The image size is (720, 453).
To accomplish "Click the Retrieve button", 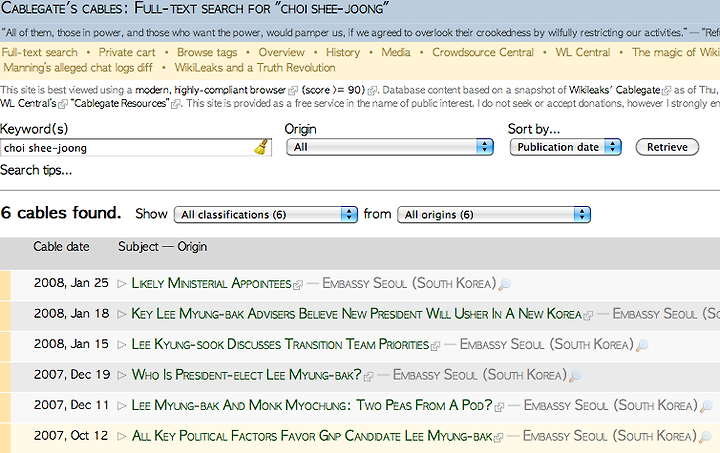I will tap(667, 147).
